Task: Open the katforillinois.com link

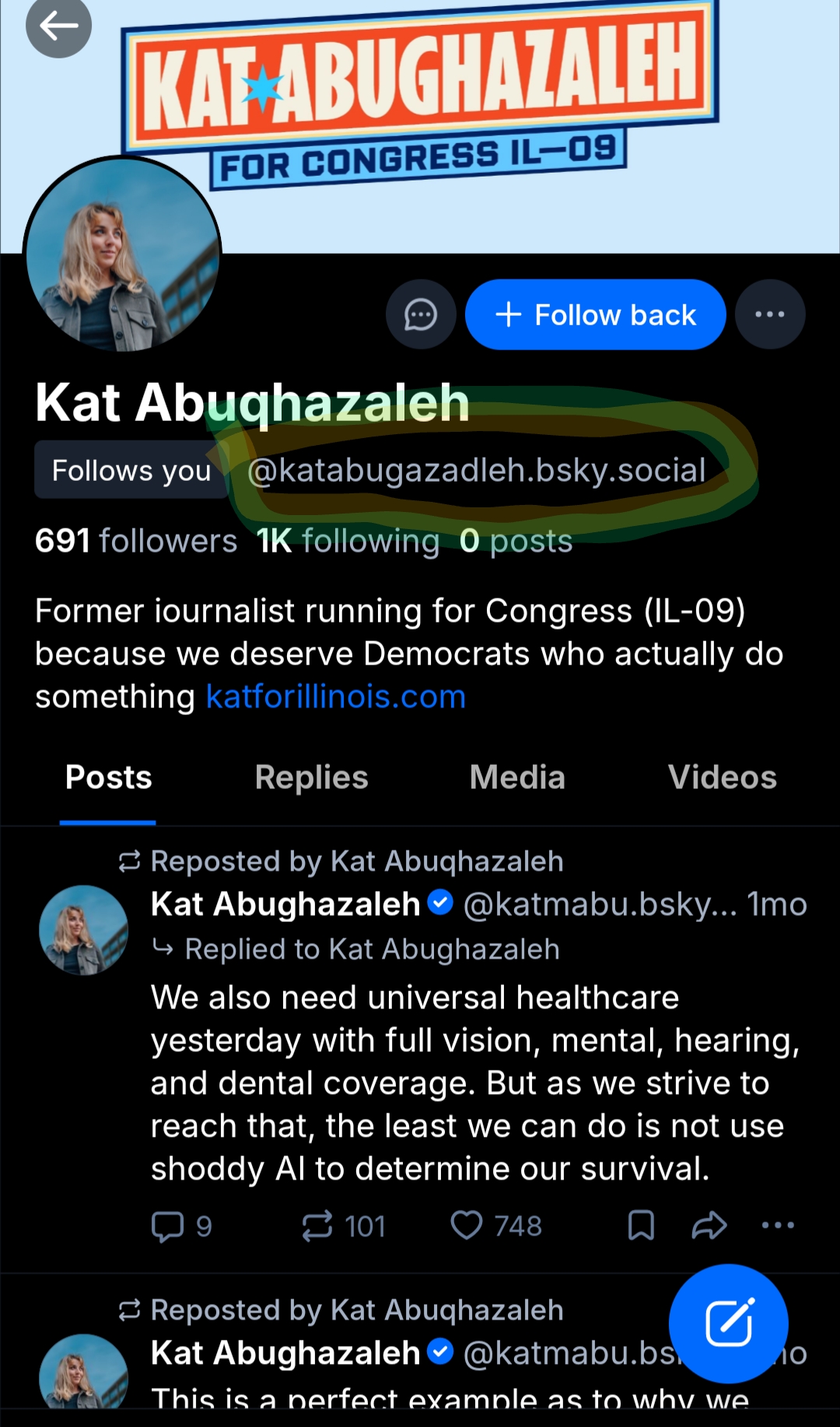Action: click(335, 697)
